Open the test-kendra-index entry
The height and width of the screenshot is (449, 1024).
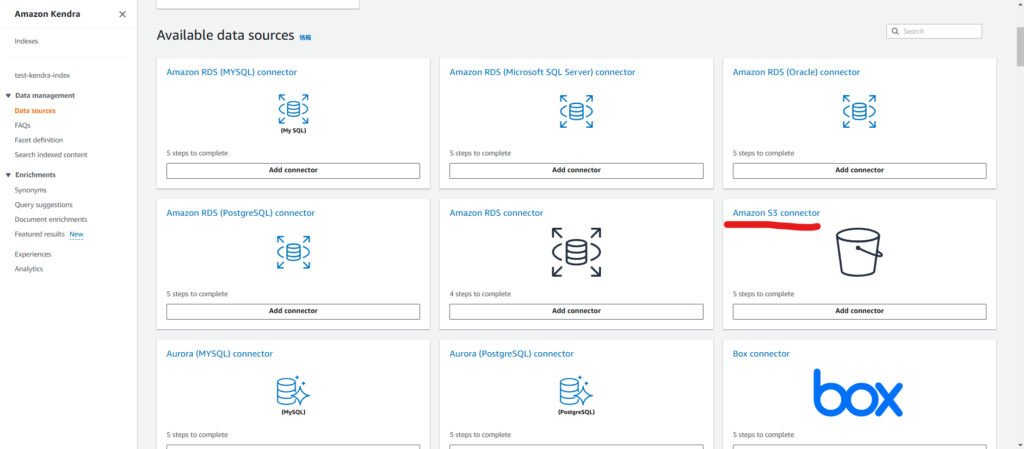[x=42, y=75]
